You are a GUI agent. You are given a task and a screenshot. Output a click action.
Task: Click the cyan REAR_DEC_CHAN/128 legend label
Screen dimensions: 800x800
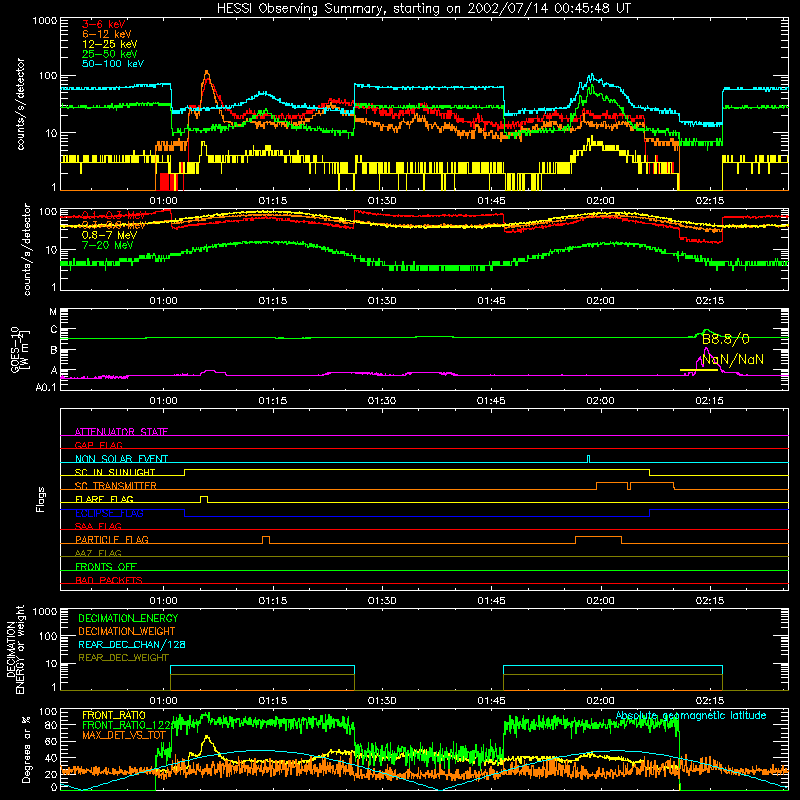tap(132, 645)
